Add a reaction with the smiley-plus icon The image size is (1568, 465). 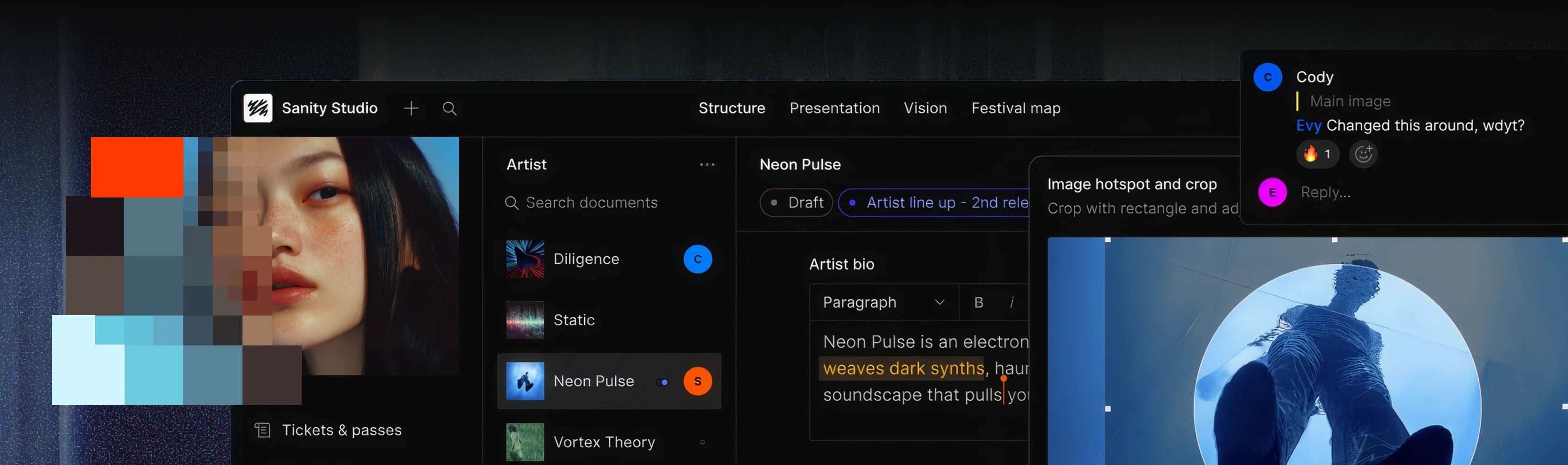tap(1364, 154)
